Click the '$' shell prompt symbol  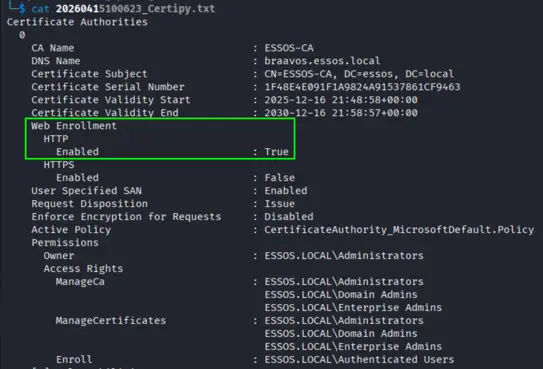point(22,9)
